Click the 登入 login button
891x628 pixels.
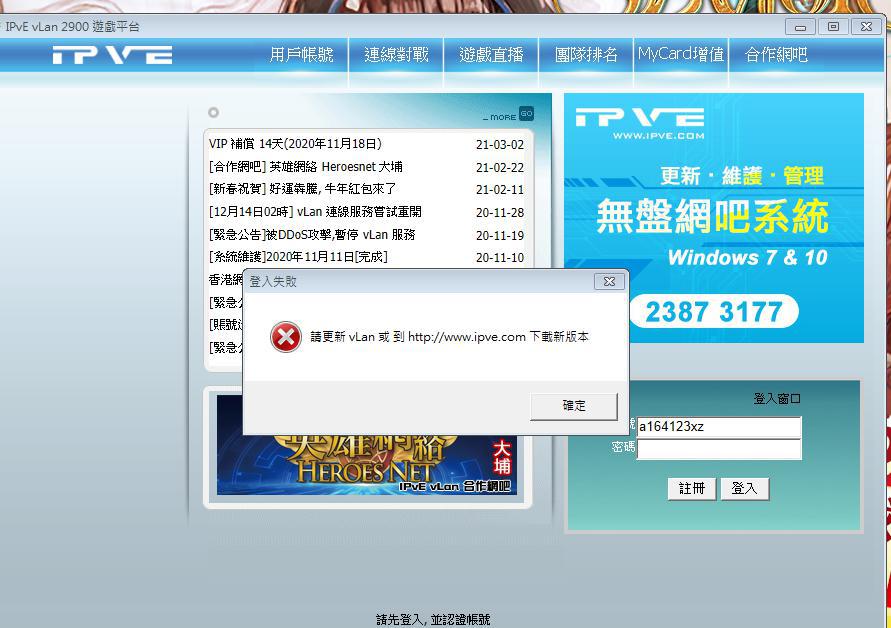(744, 488)
